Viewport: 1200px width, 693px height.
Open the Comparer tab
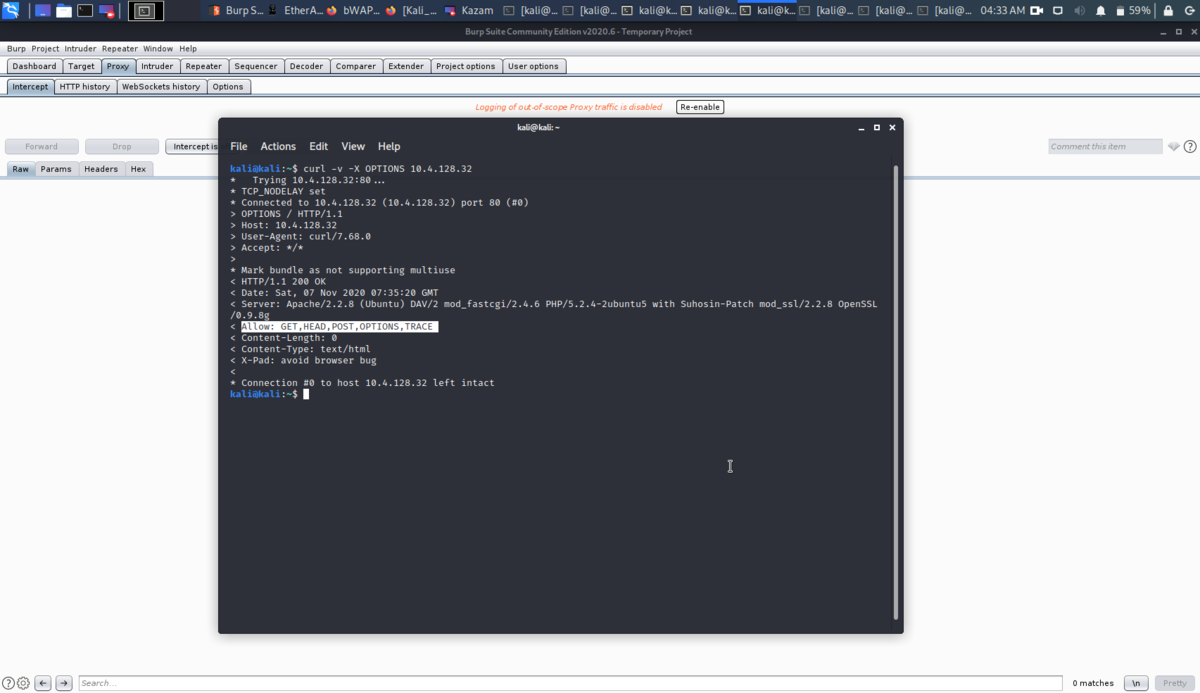(356, 66)
